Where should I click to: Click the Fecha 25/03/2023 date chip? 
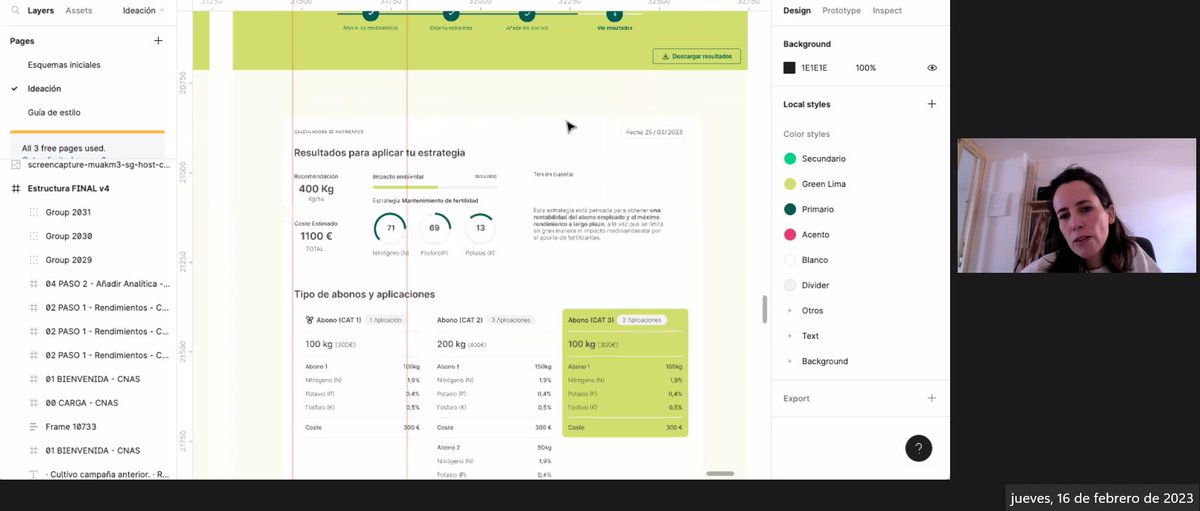pyautogui.click(x=654, y=132)
